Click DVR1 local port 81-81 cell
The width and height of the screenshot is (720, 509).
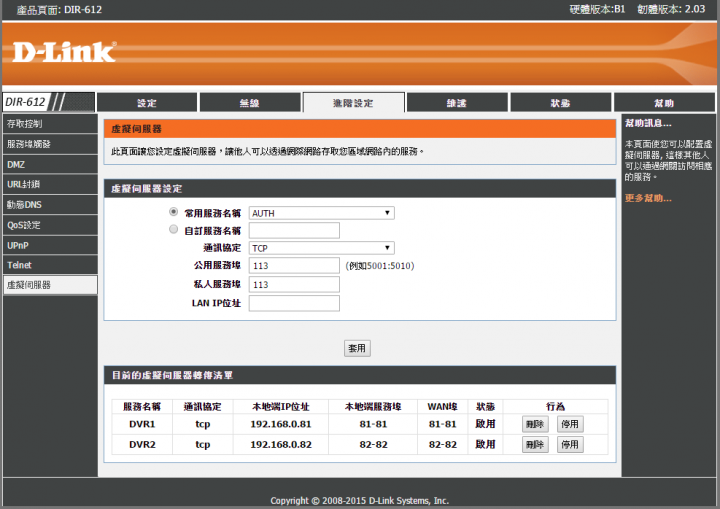[373, 424]
